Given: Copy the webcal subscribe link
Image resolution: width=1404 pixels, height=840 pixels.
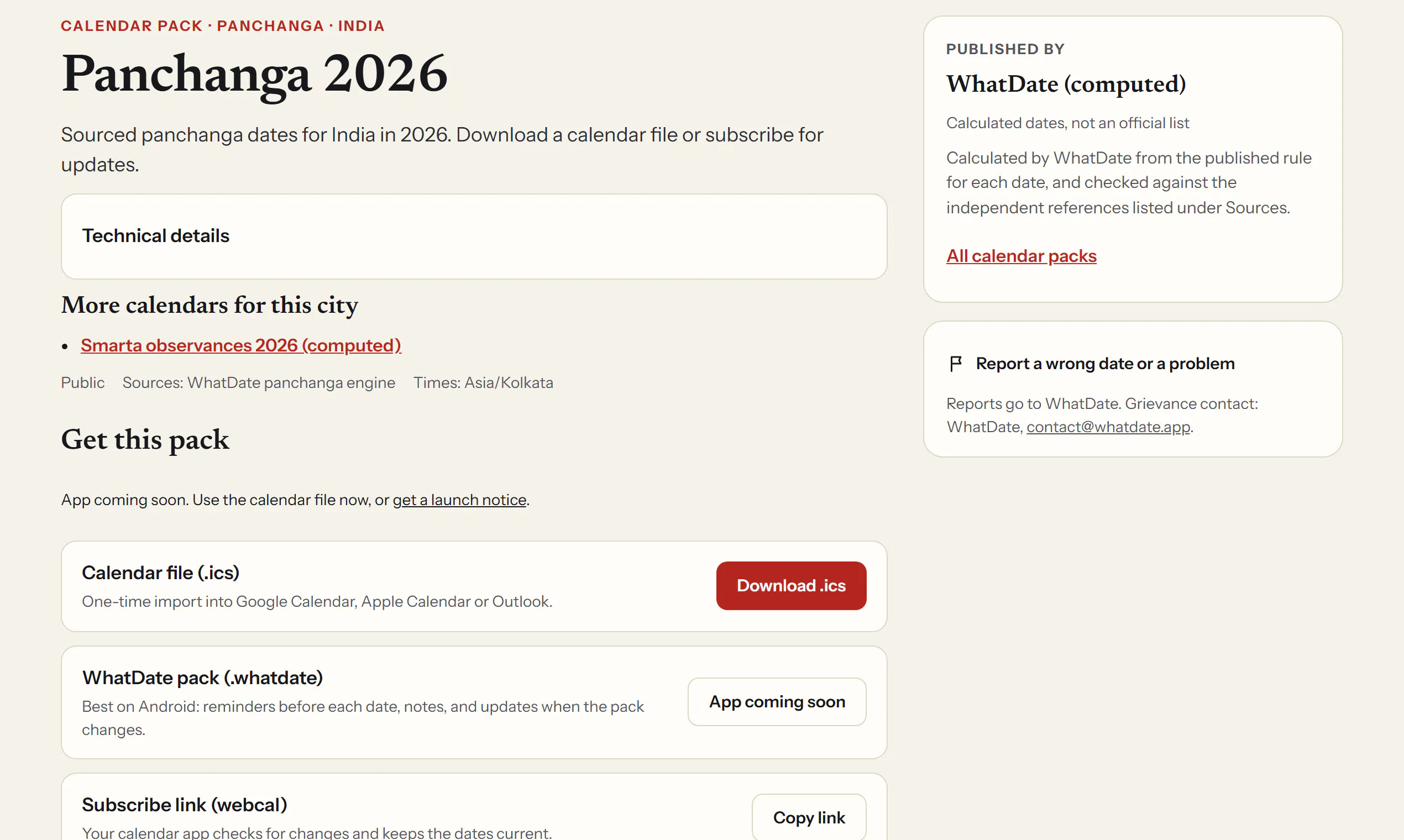Looking at the screenshot, I should 809,817.
